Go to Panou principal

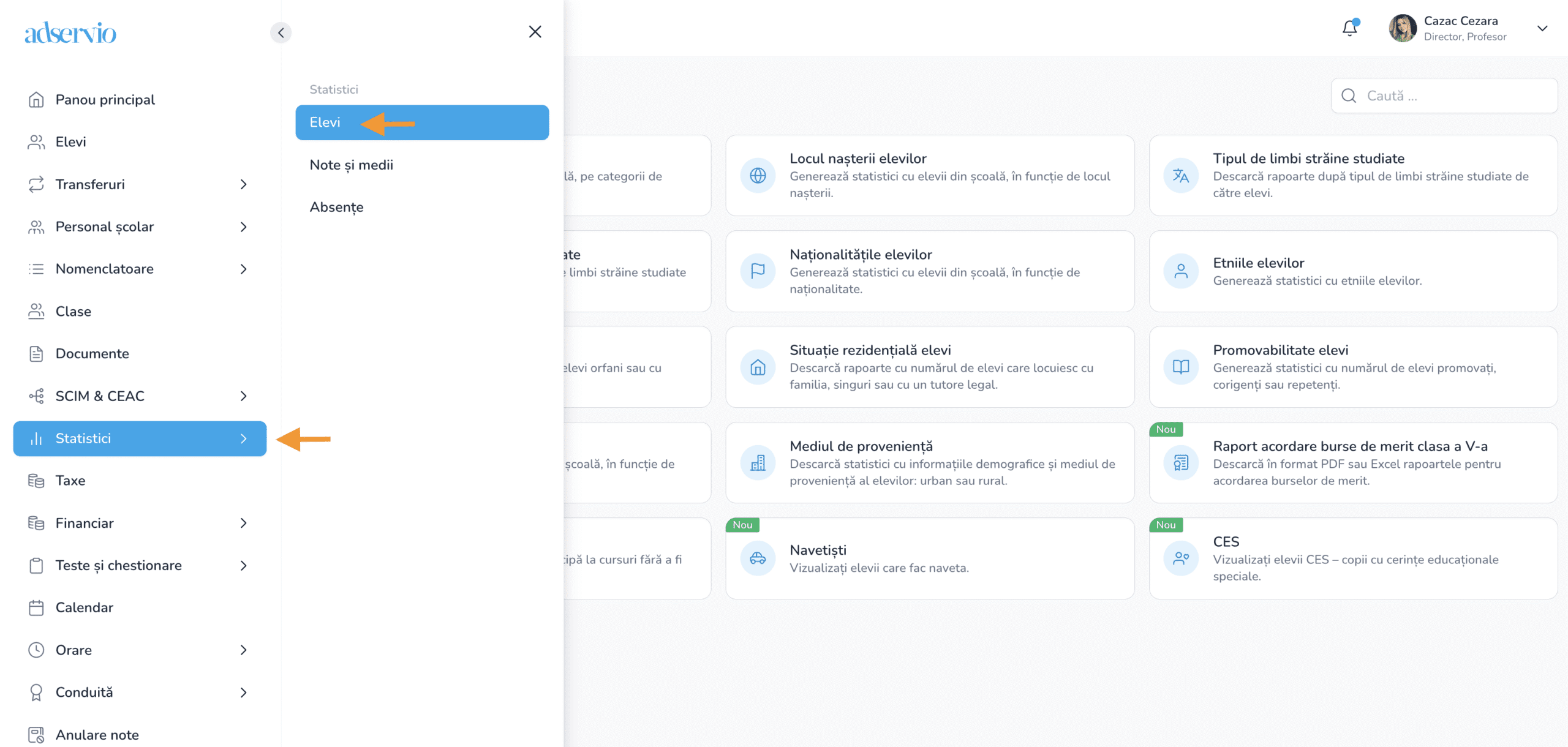(x=105, y=99)
